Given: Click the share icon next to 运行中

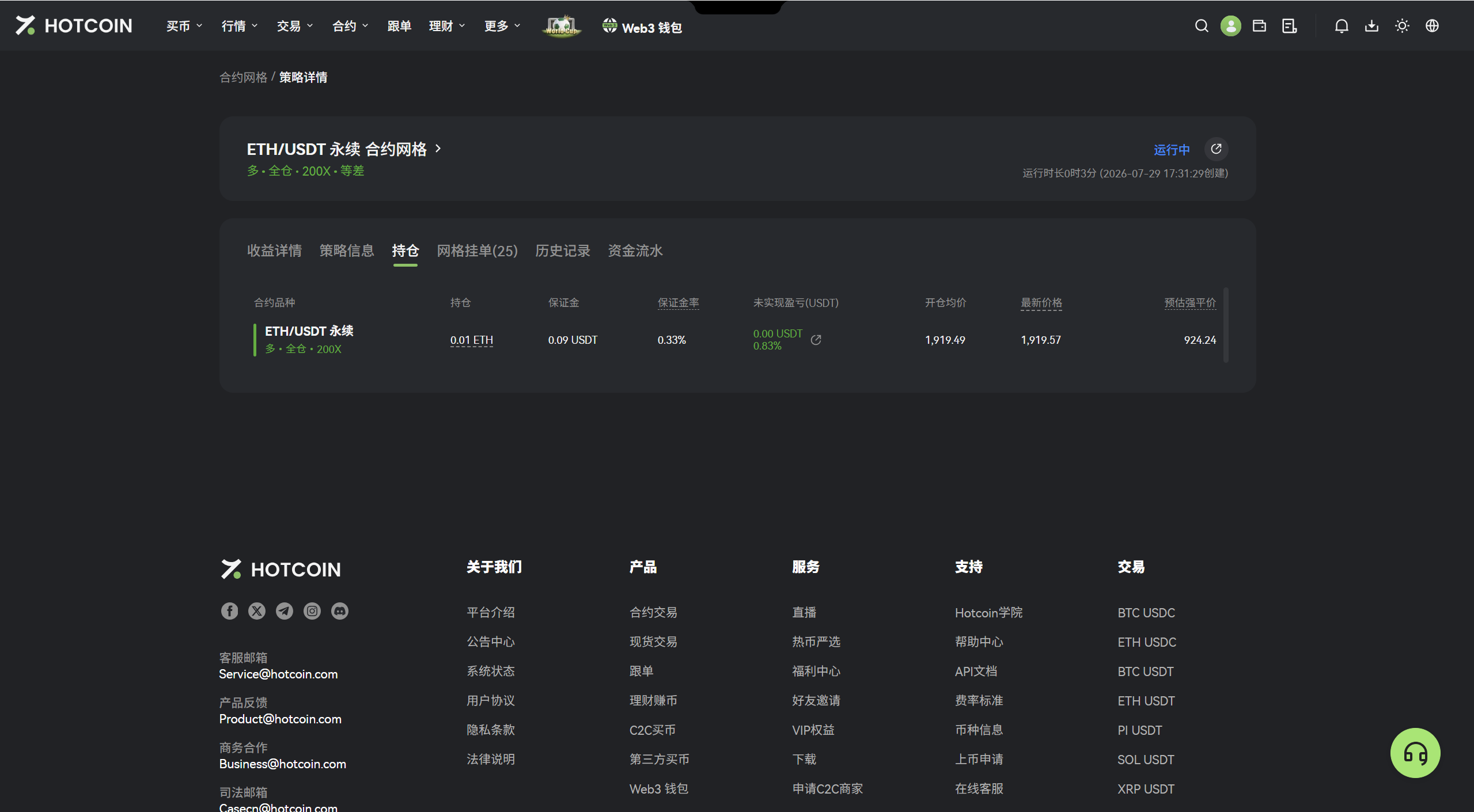Looking at the screenshot, I should pyautogui.click(x=1216, y=149).
